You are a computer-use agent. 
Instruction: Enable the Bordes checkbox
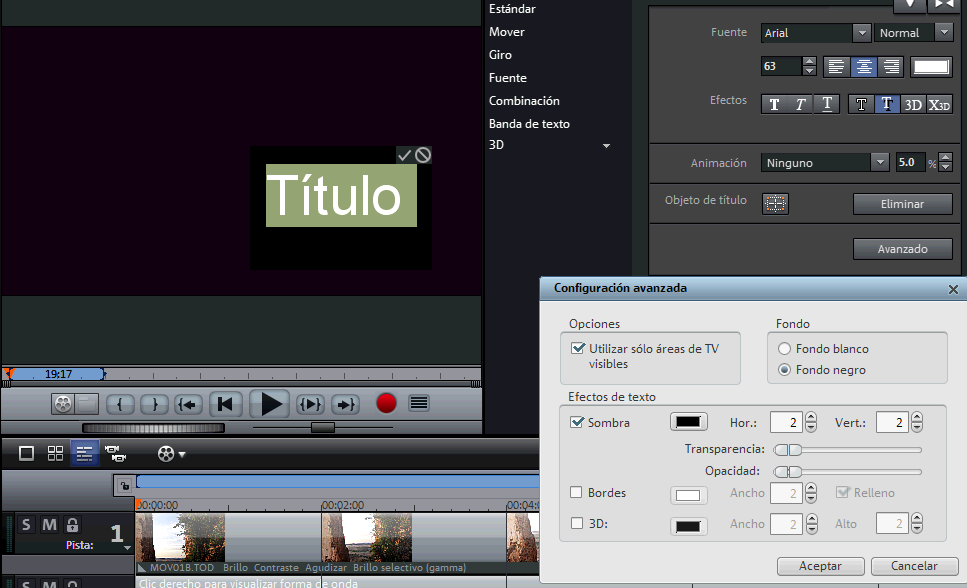[x=577, y=492]
